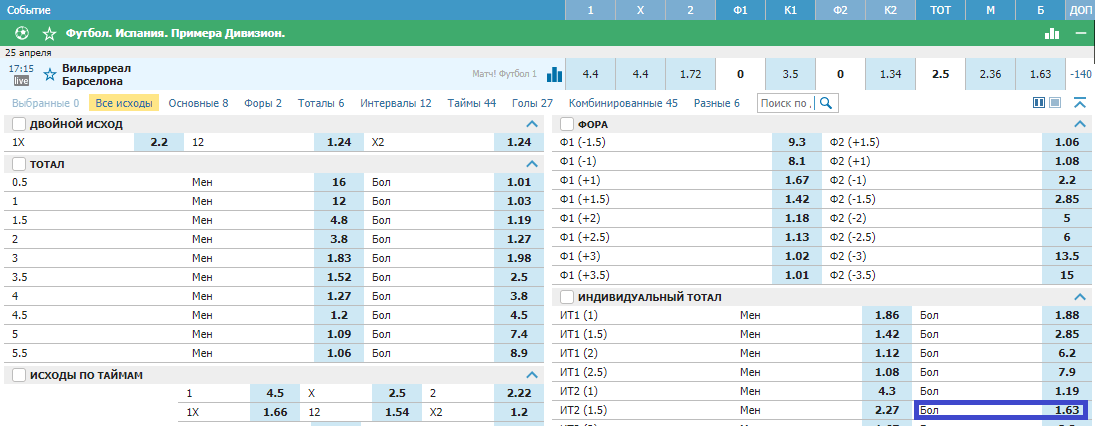Viewport: 1095px width, 426px height.
Task: Select total 3 Мен odds 1.83
Action: 339,258
